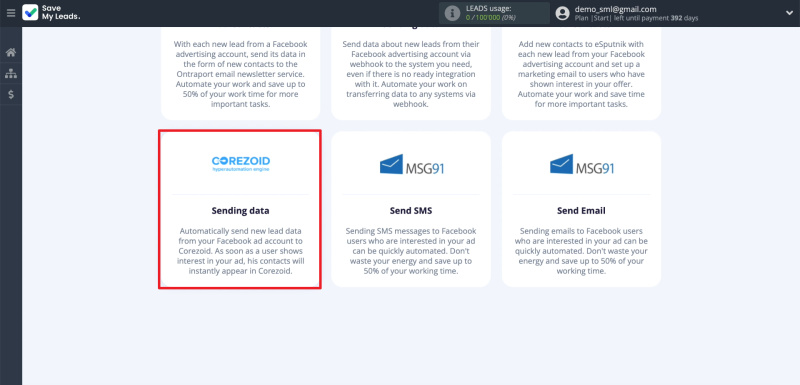This screenshot has width=800, height=385.
Task: Open Connections sitemap icon in sidebar
Action: point(11,73)
